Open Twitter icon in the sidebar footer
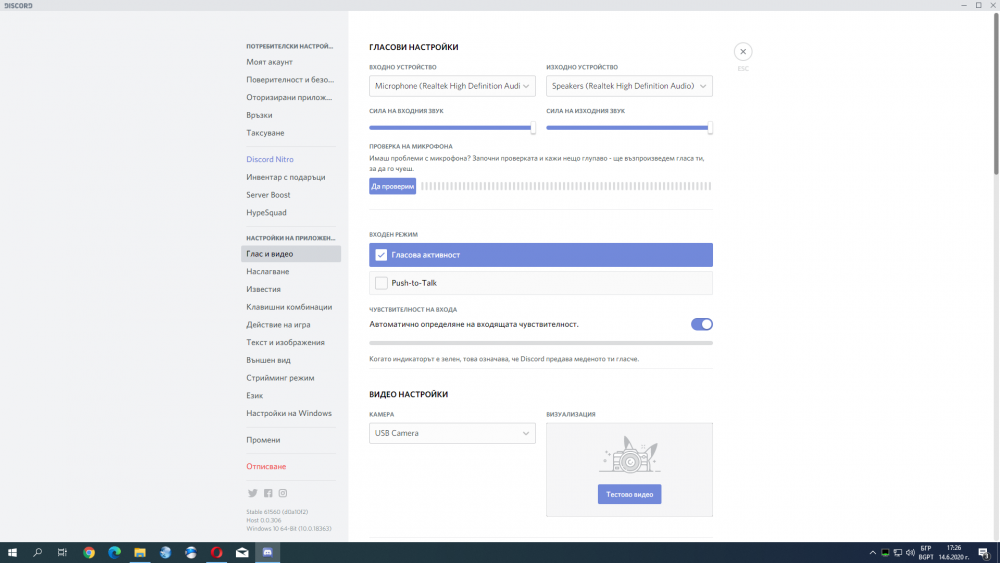1000x563 pixels. pos(253,493)
